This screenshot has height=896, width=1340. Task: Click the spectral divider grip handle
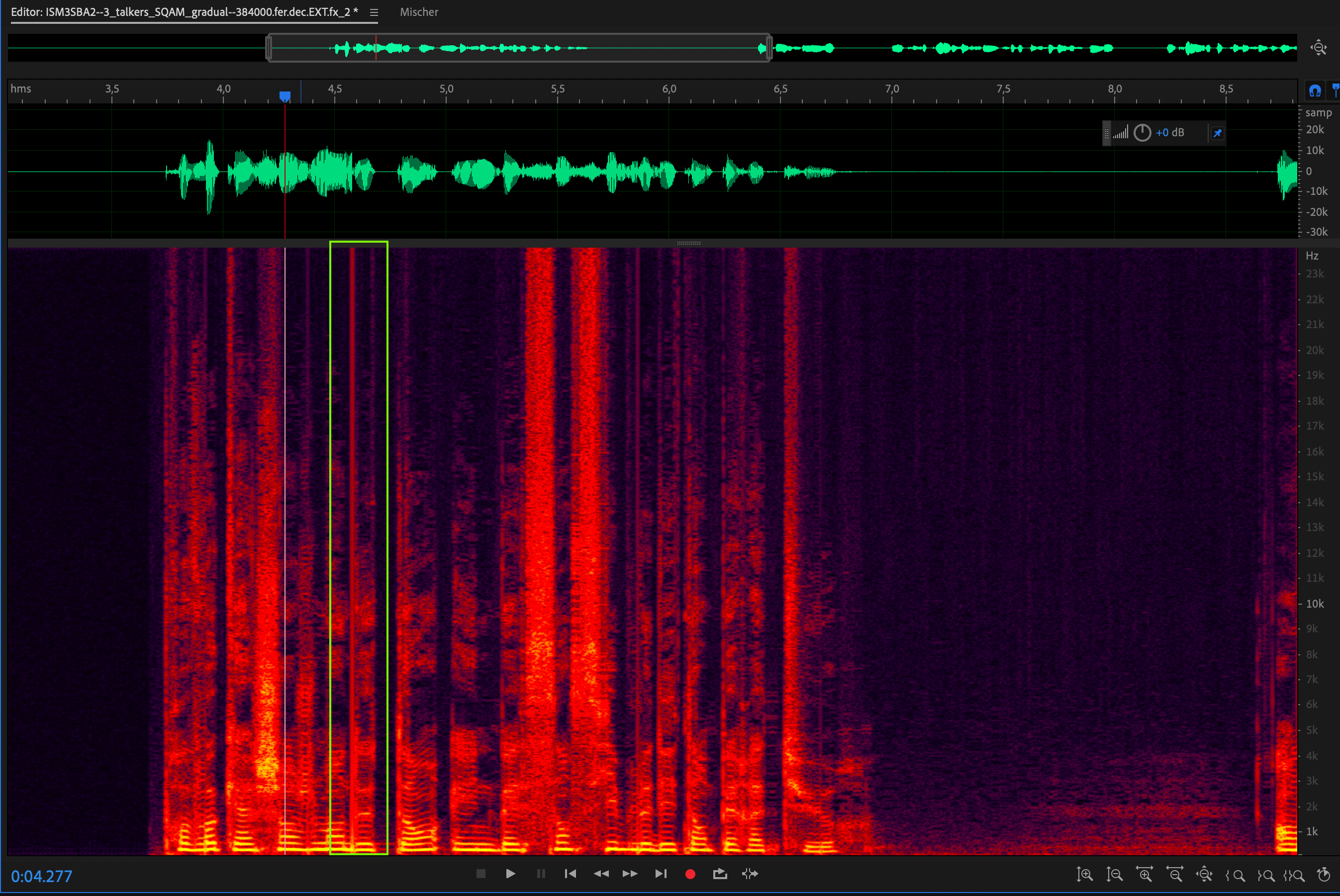(688, 244)
